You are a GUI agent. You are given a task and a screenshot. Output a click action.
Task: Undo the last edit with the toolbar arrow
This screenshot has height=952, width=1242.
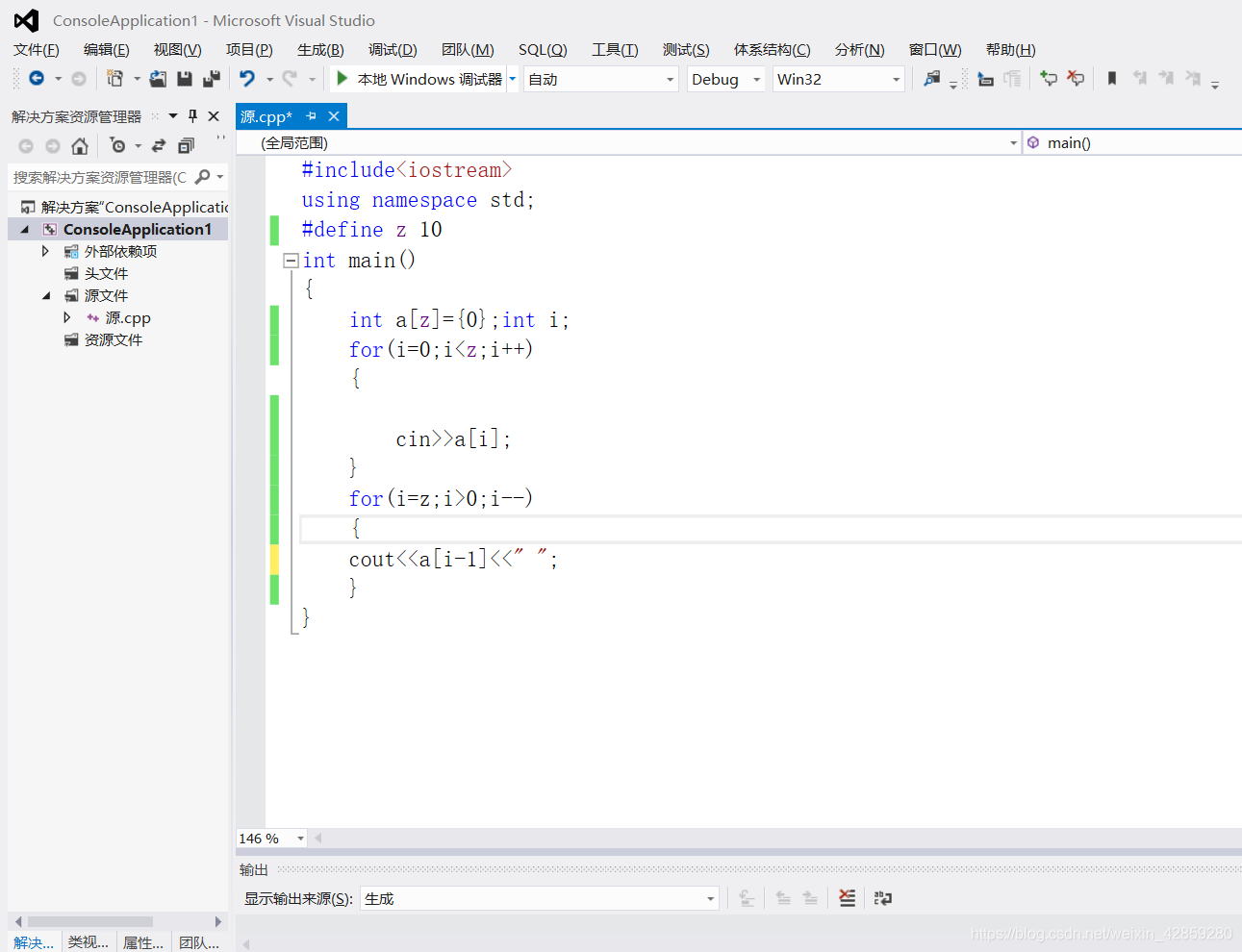click(247, 79)
